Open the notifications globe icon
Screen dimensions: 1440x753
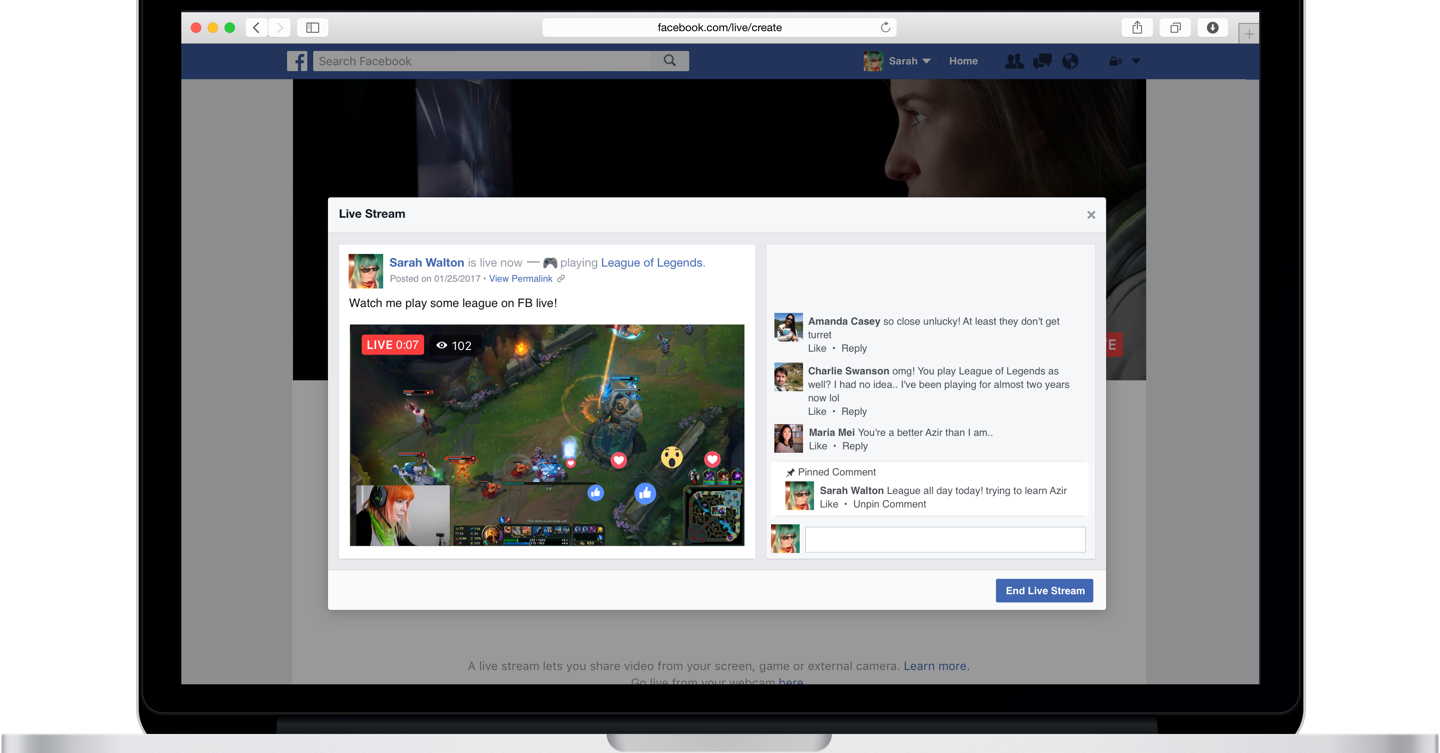pyautogui.click(x=1070, y=61)
